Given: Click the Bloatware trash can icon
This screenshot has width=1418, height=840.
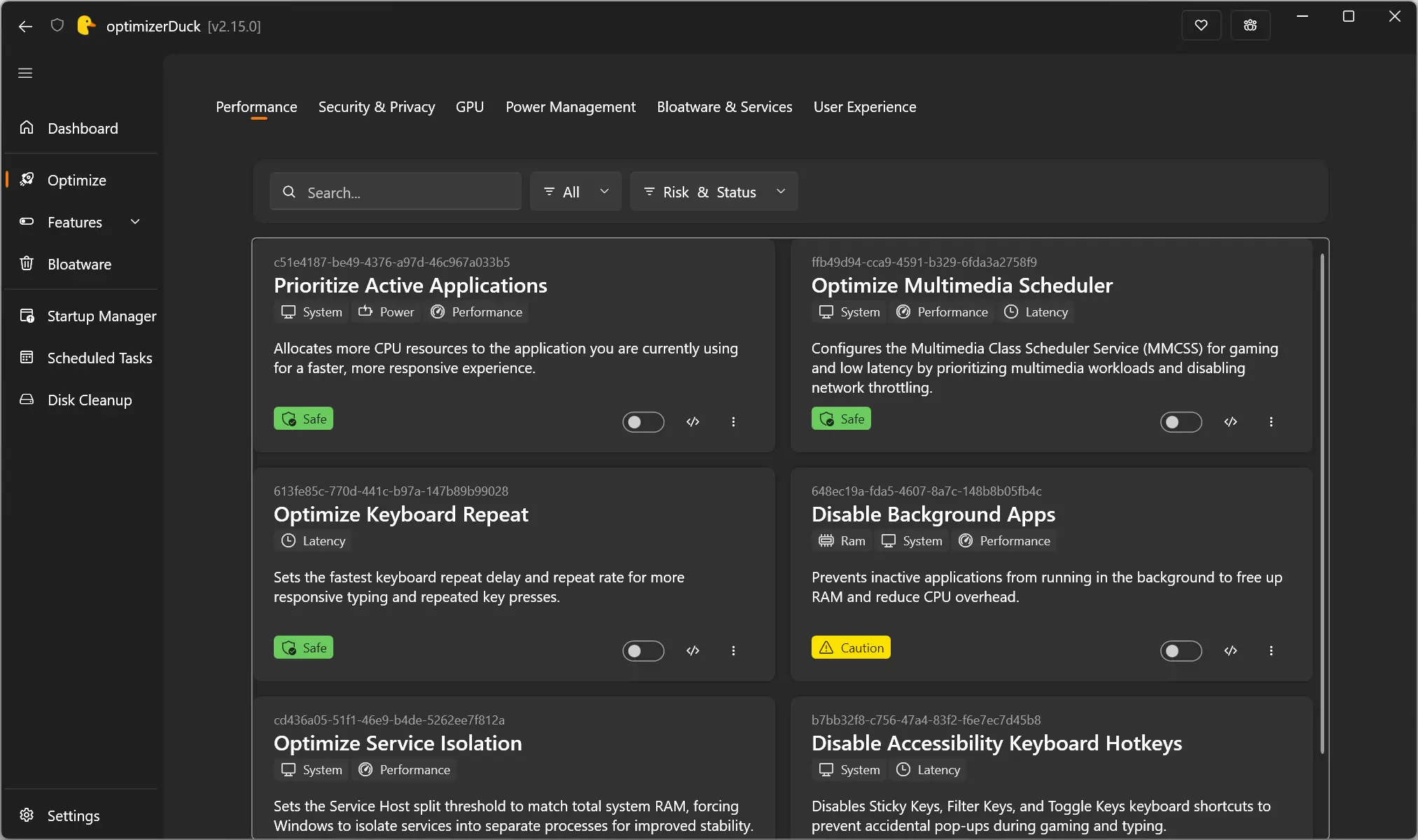Looking at the screenshot, I should pyautogui.click(x=27, y=263).
